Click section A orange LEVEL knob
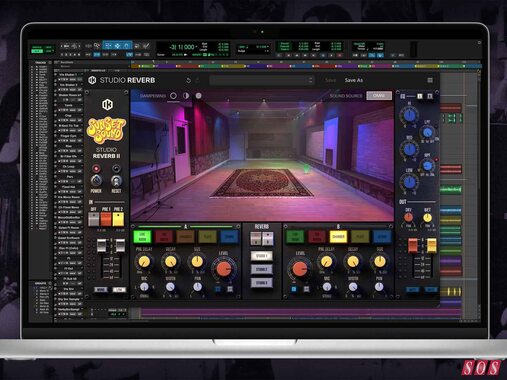Image resolution: width=507 pixels, height=380 pixels. click(x=224, y=269)
